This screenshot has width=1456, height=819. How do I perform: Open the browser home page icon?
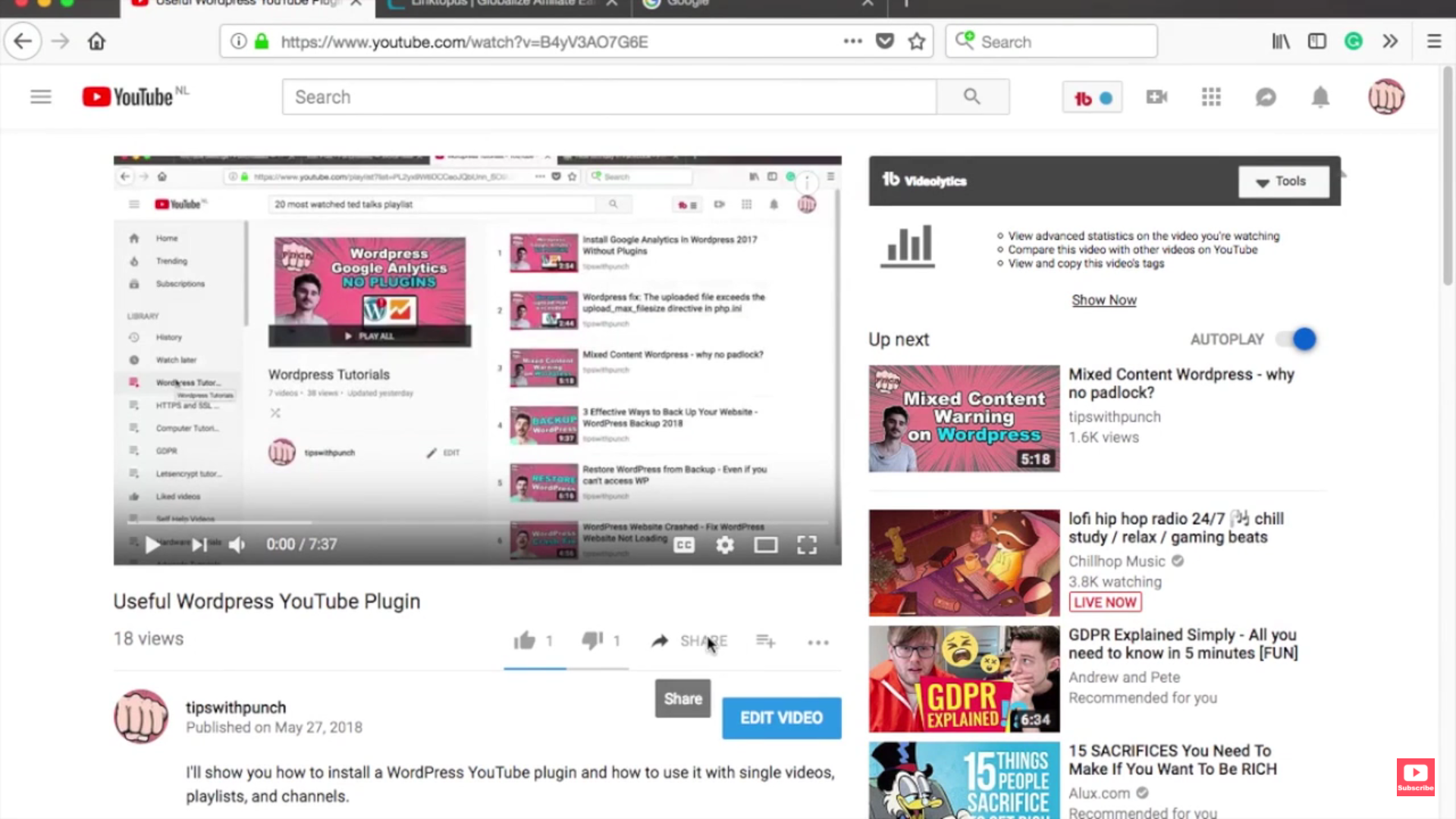pyautogui.click(x=96, y=41)
